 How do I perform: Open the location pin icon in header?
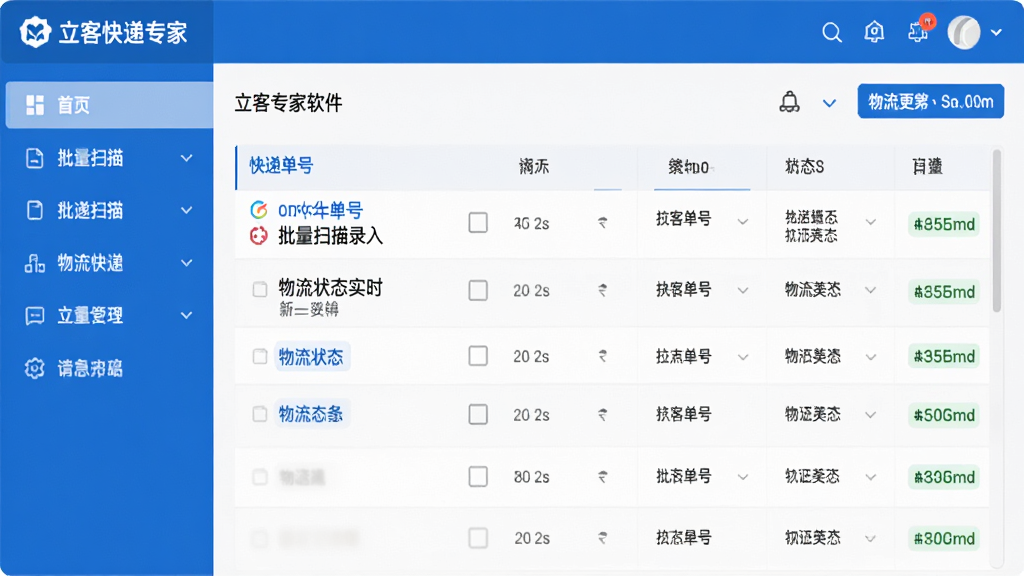[874, 32]
